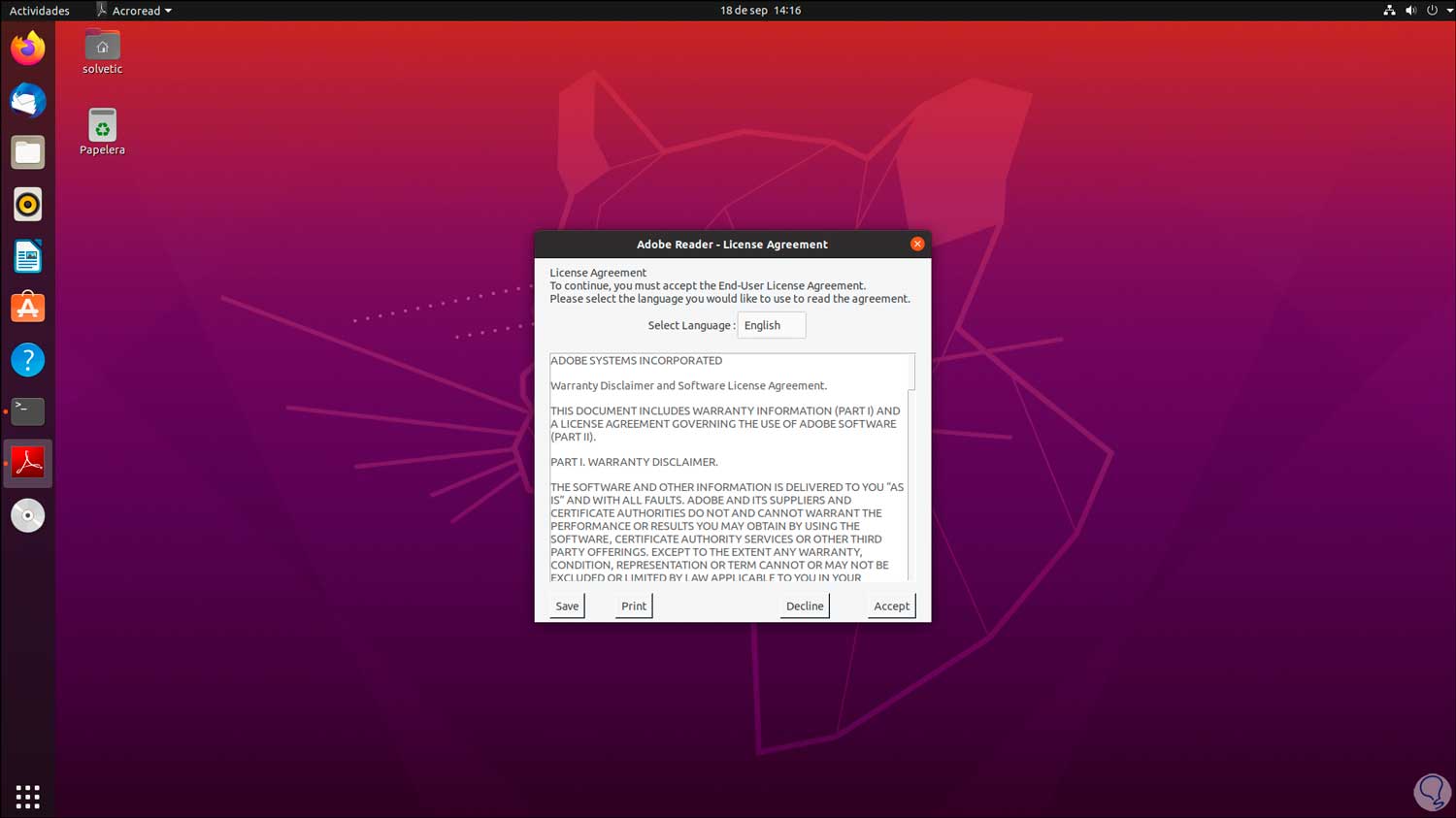The image size is (1456, 818).
Task: Launch LibreOffice Writer from the dock
Action: point(28,256)
